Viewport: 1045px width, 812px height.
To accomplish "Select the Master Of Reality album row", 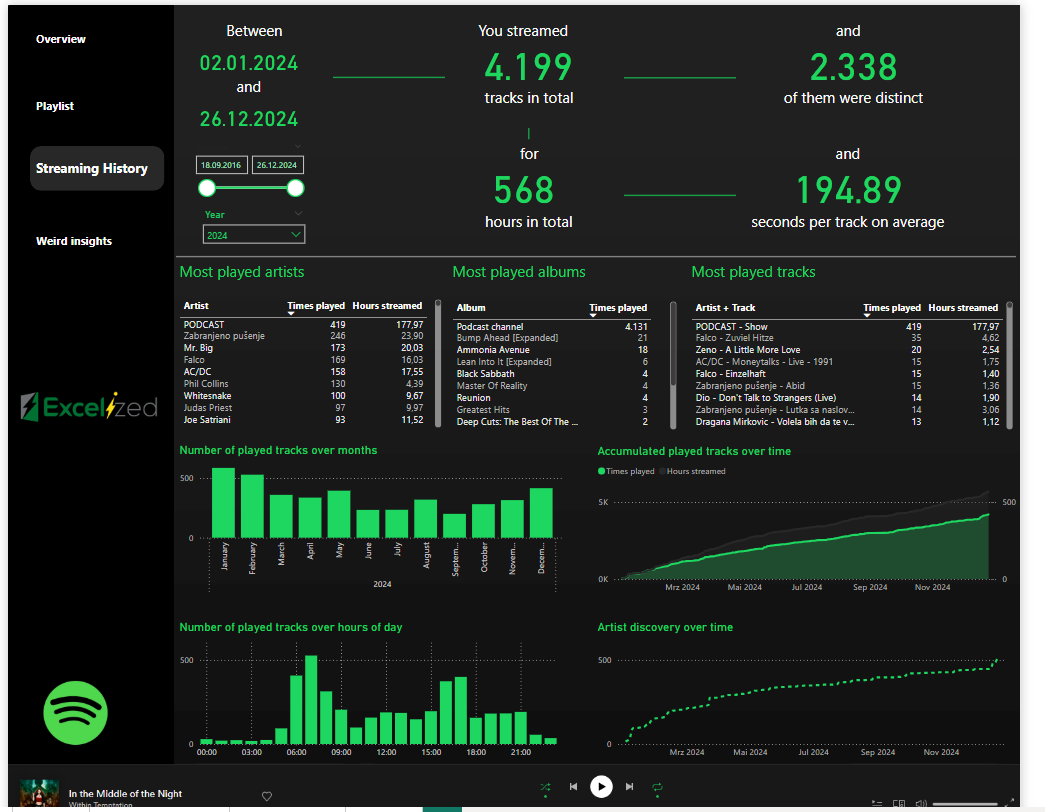I will click(552, 386).
